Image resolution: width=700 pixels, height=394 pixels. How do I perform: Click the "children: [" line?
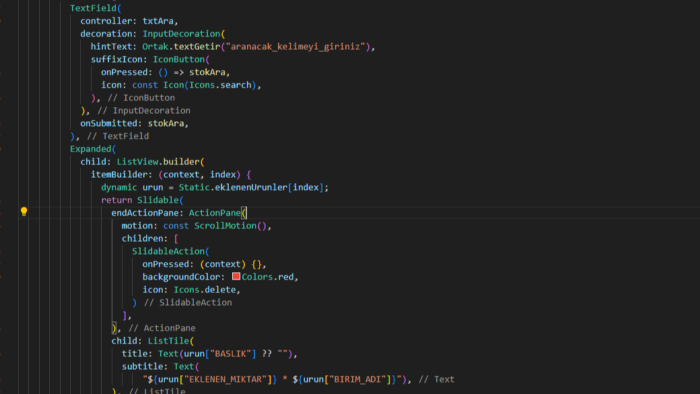point(150,238)
